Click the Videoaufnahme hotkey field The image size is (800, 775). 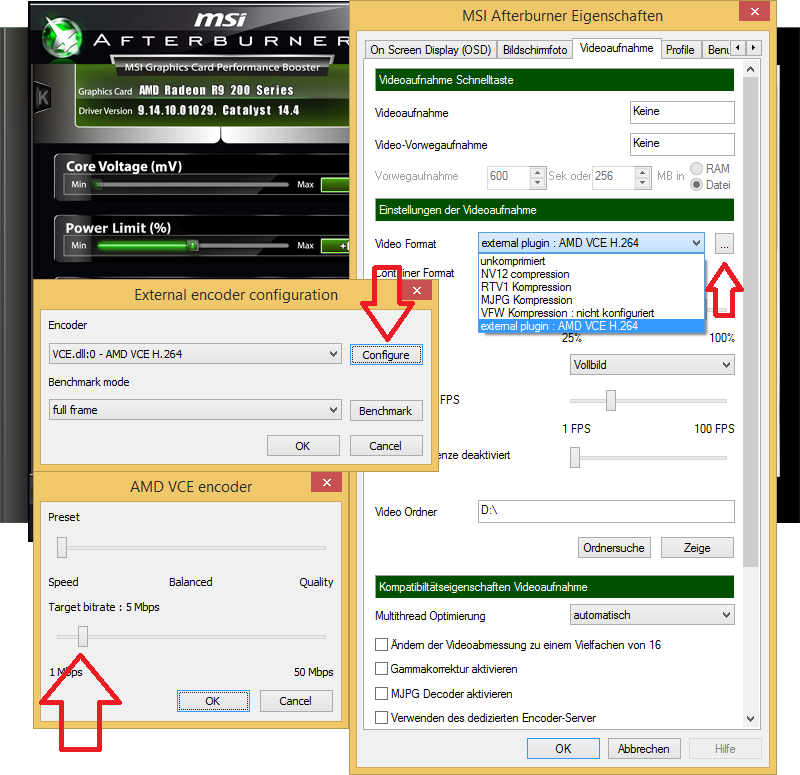pyautogui.click(x=682, y=112)
